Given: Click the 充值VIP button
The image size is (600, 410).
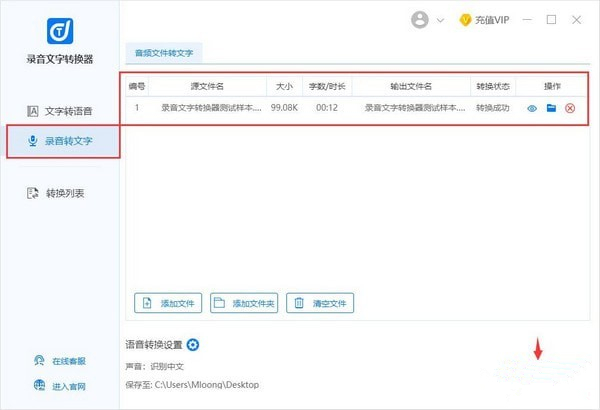Looking at the screenshot, I should pos(484,20).
